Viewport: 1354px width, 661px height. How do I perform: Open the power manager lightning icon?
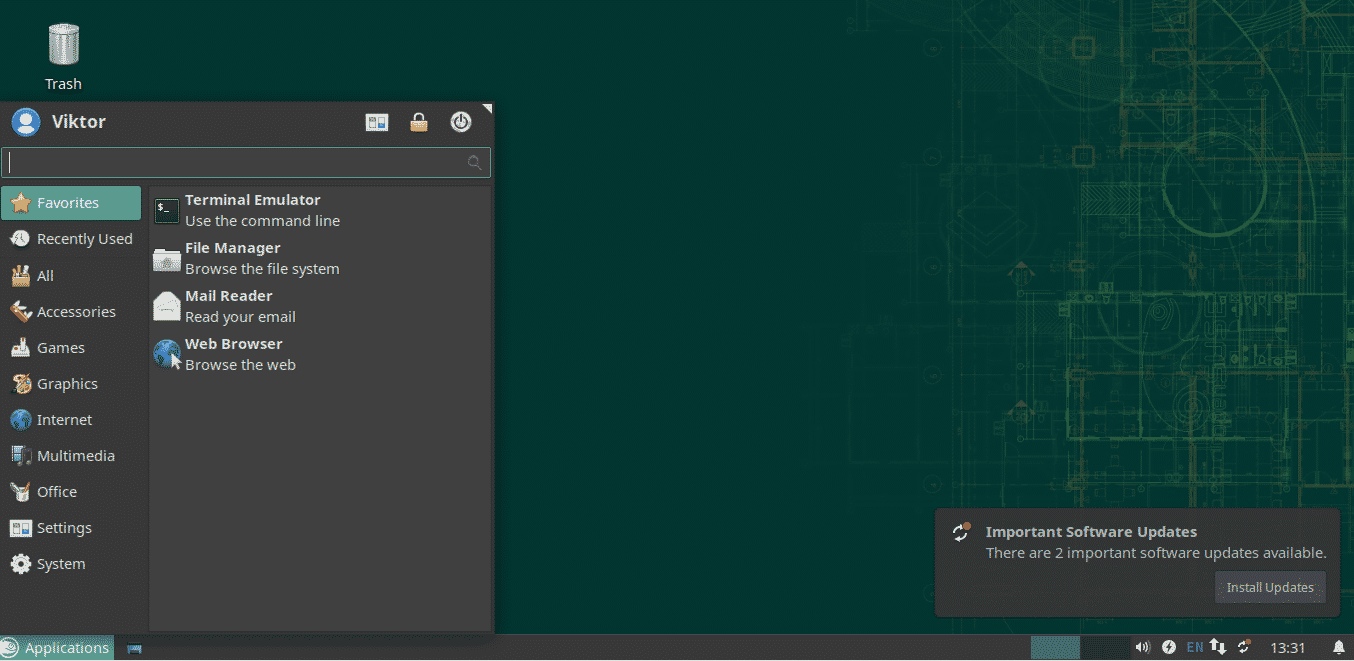pyautogui.click(x=1169, y=647)
